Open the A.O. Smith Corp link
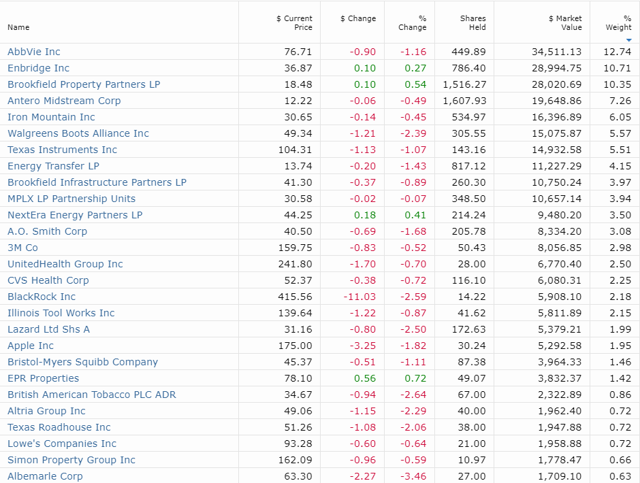The image size is (640, 483). point(47,231)
